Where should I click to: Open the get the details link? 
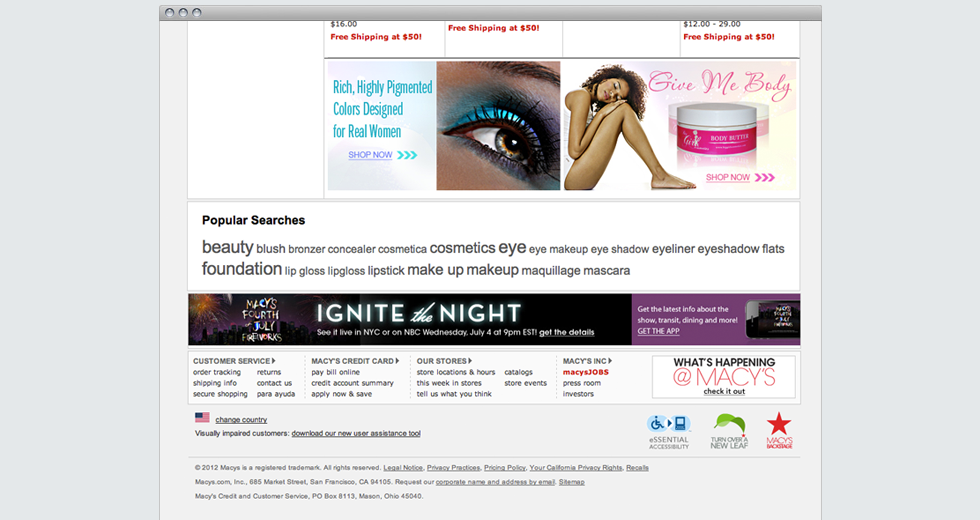pos(566,332)
